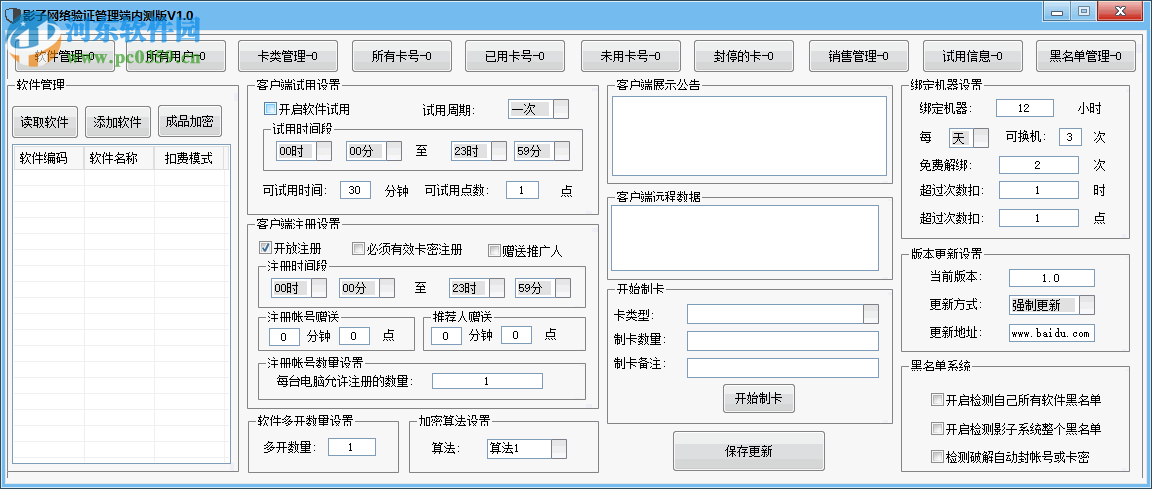
Task: Open the trial start minute 00分 dropdown
Action: pyautogui.click(x=374, y=151)
